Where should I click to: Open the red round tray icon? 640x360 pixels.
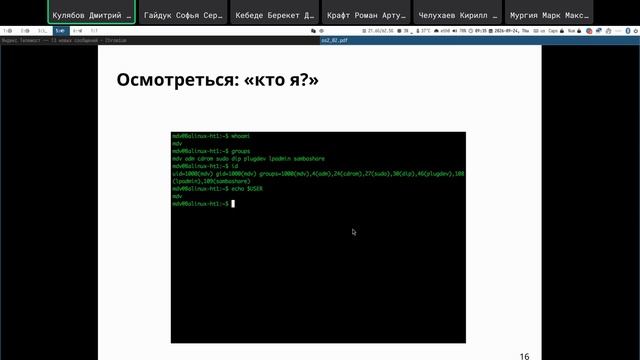[x=589, y=31]
